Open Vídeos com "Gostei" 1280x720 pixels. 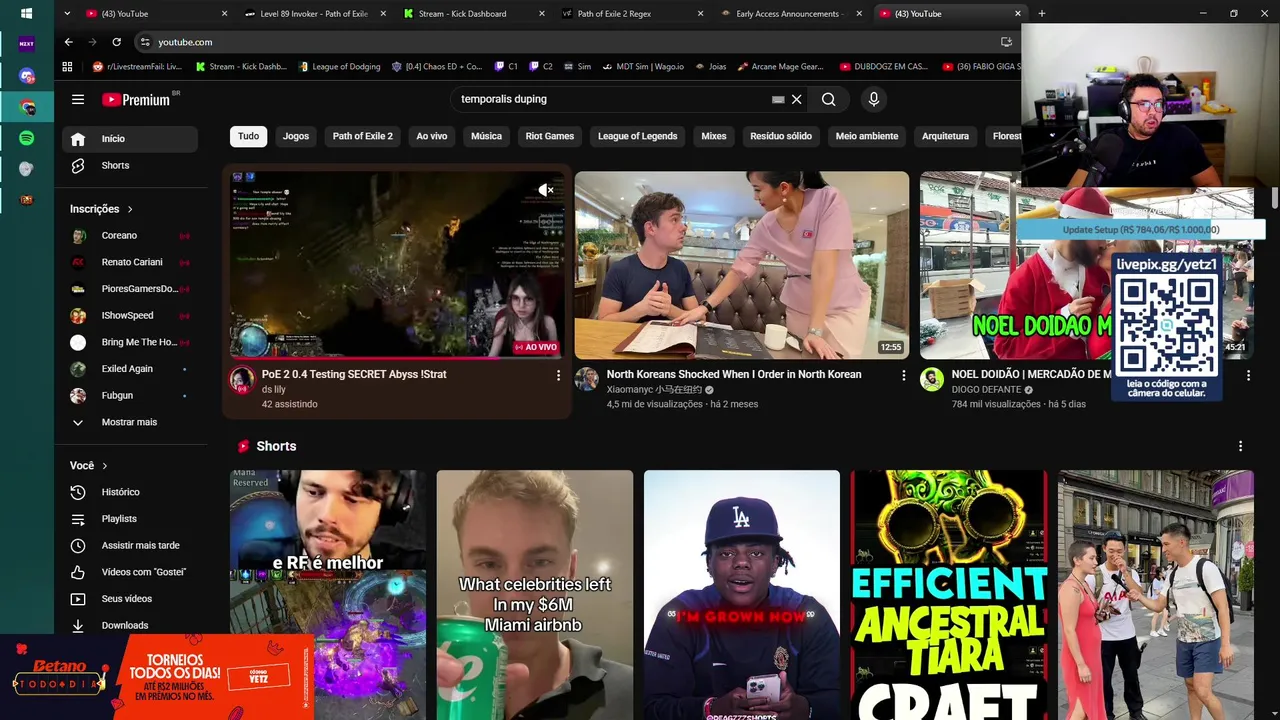click(130, 572)
